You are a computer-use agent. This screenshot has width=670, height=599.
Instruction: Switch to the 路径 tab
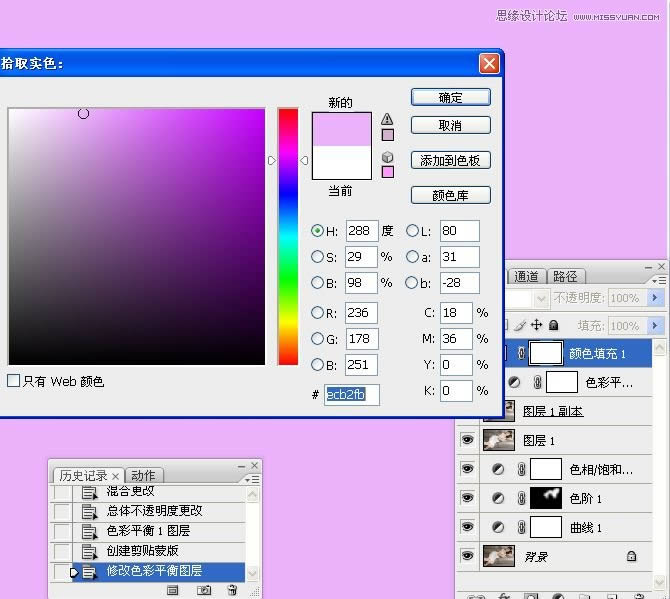(565, 277)
